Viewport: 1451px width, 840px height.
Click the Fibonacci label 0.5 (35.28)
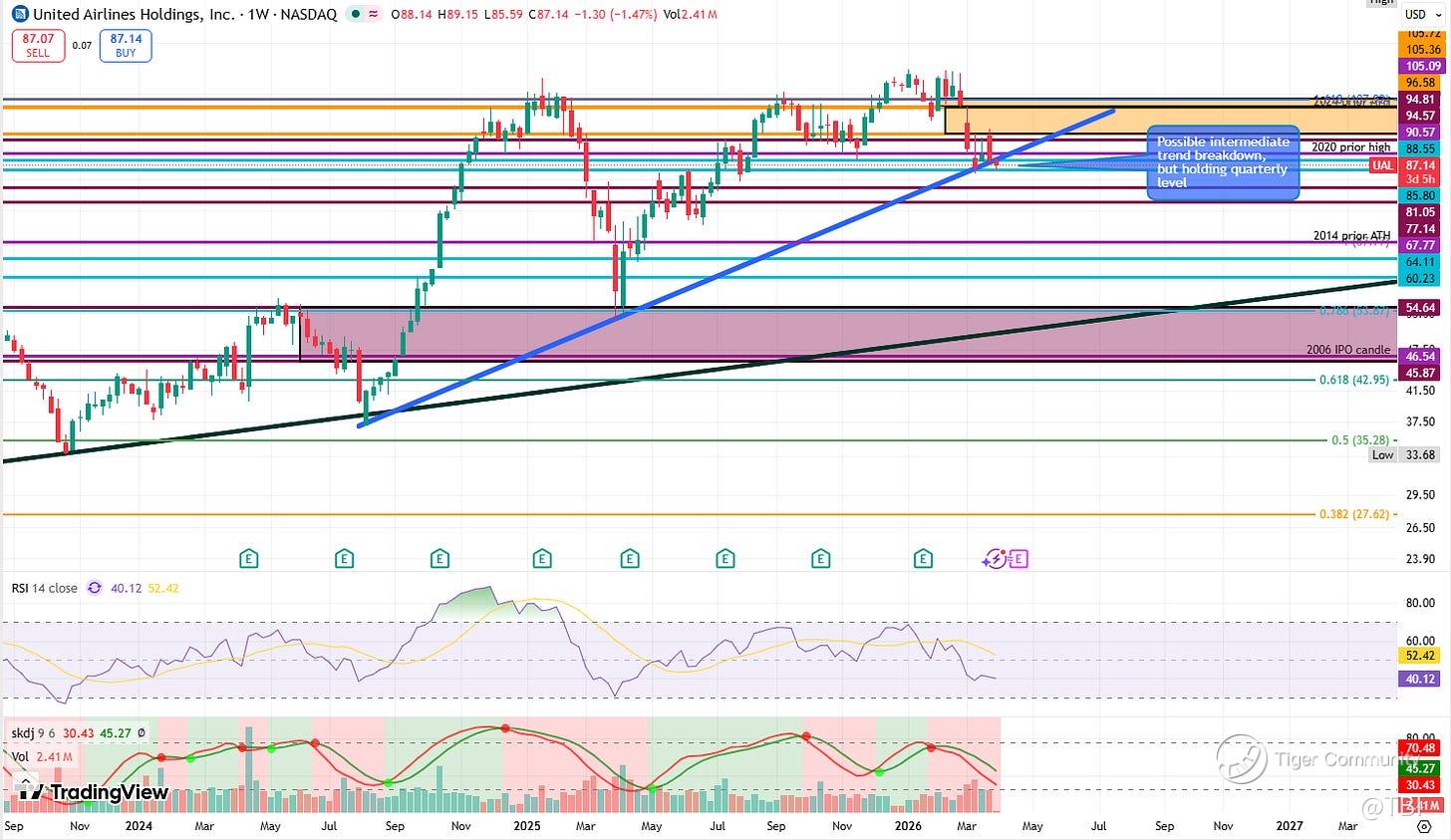(1360, 439)
